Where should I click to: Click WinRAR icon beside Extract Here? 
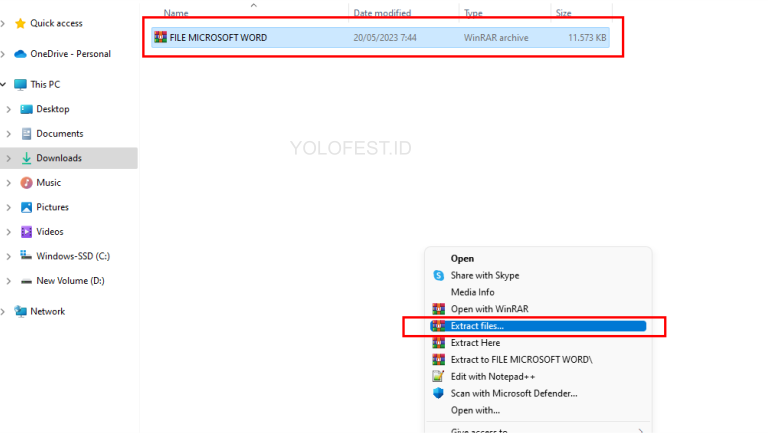[x=438, y=342]
